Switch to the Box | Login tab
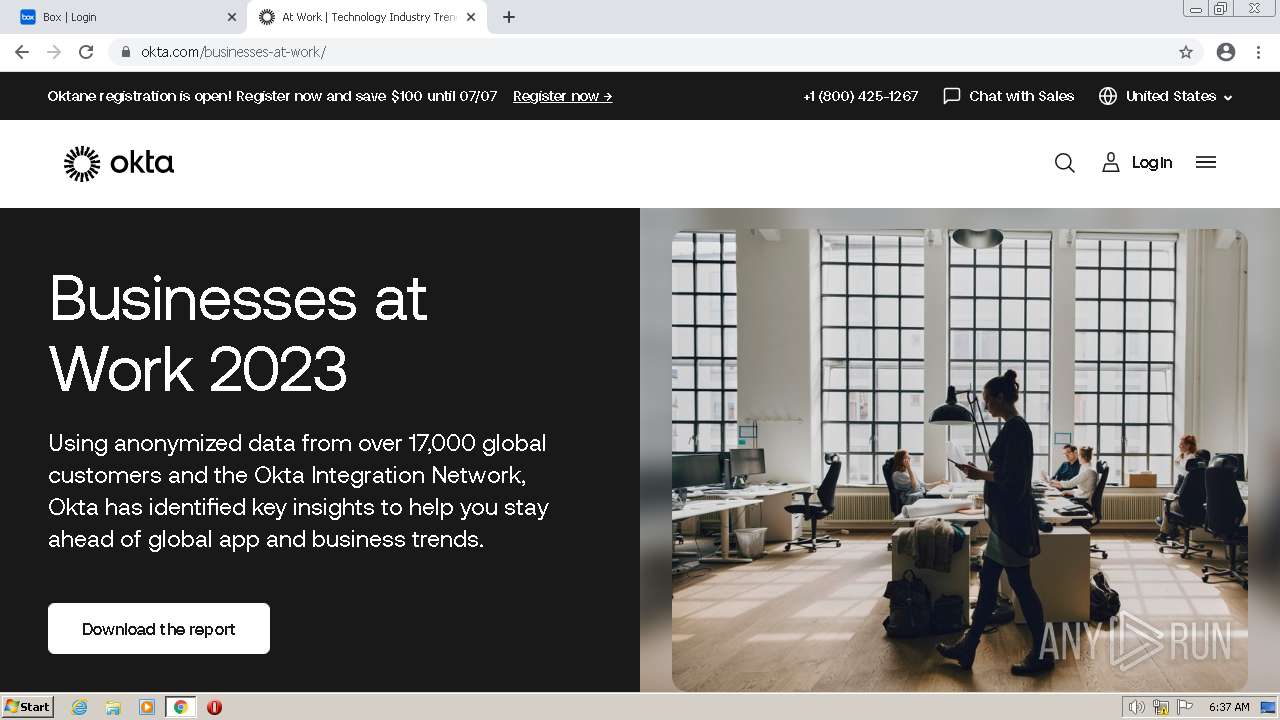Screen dimensions: 1280x720 [x=128, y=17]
